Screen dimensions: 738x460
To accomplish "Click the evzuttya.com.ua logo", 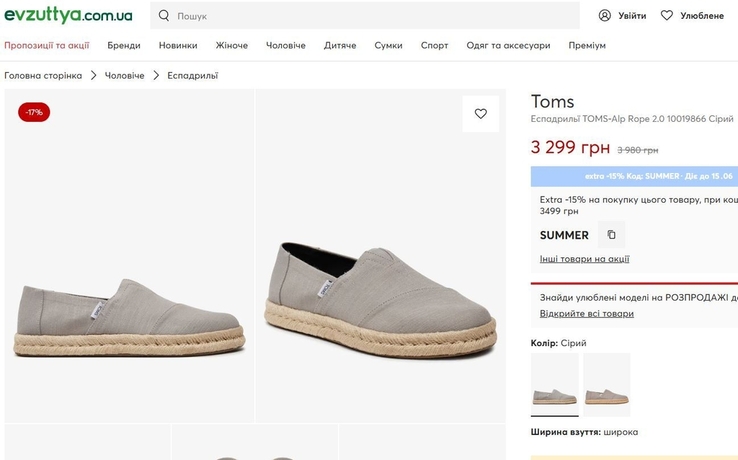I will [68, 15].
